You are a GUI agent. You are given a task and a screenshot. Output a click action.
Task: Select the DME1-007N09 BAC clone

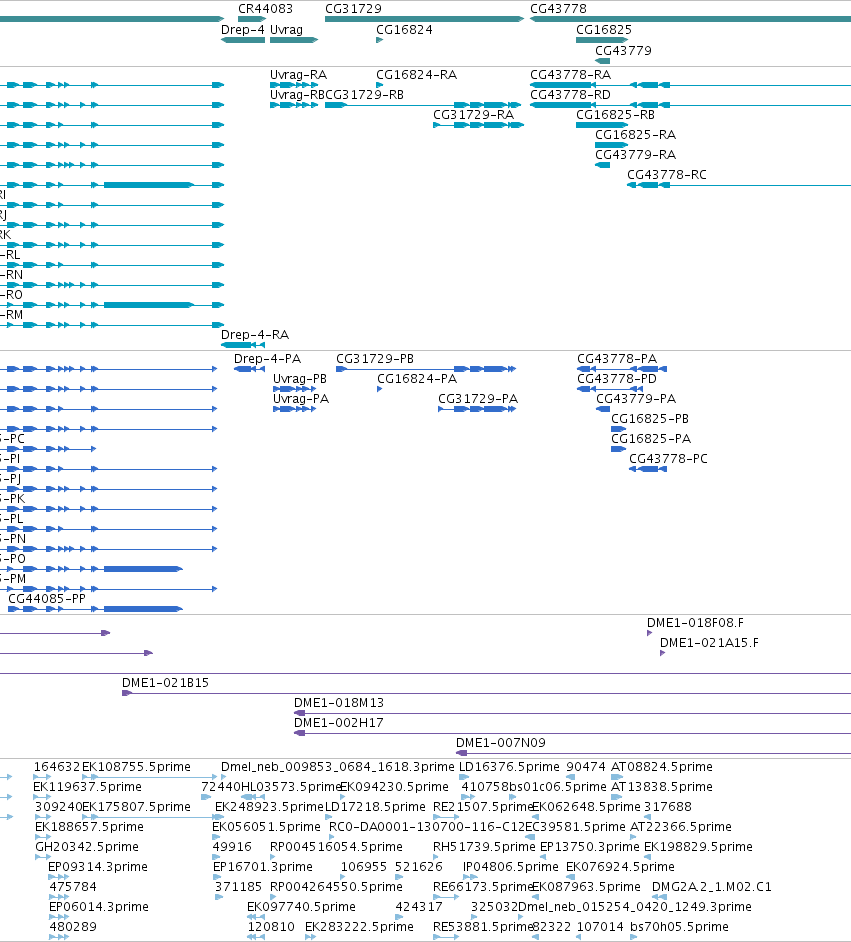coord(653,753)
